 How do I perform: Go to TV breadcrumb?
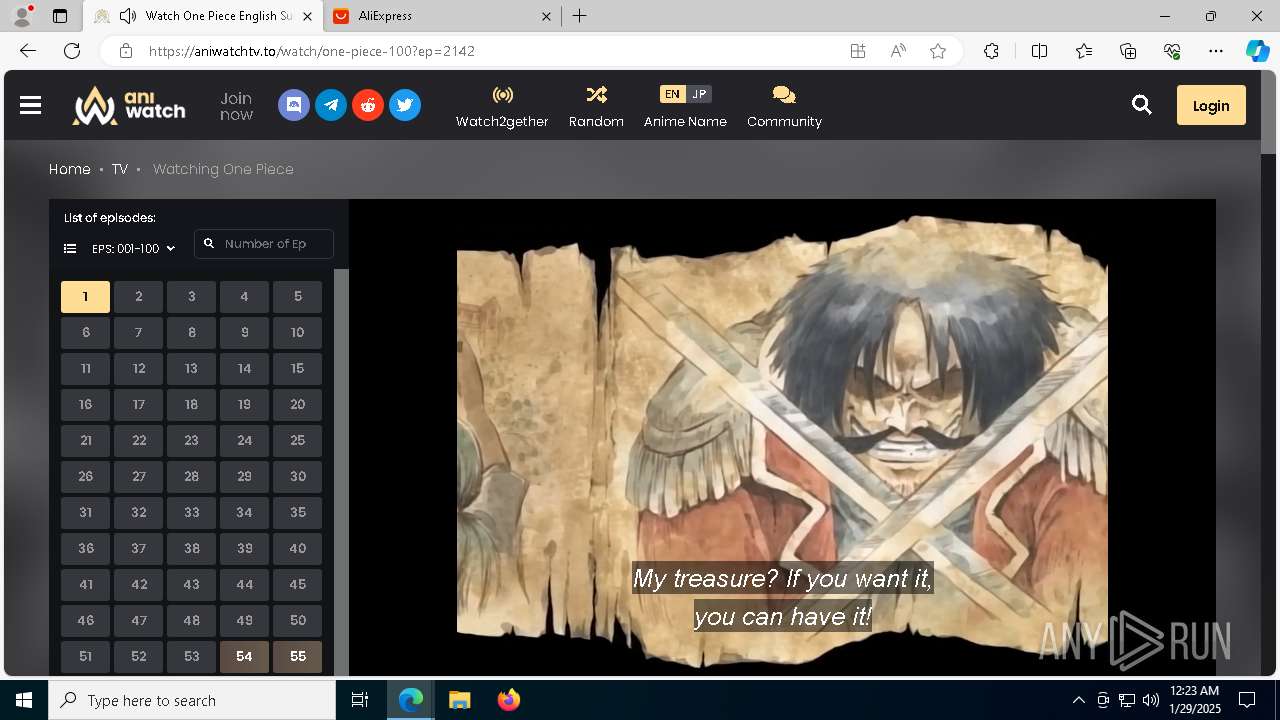[x=120, y=169]
